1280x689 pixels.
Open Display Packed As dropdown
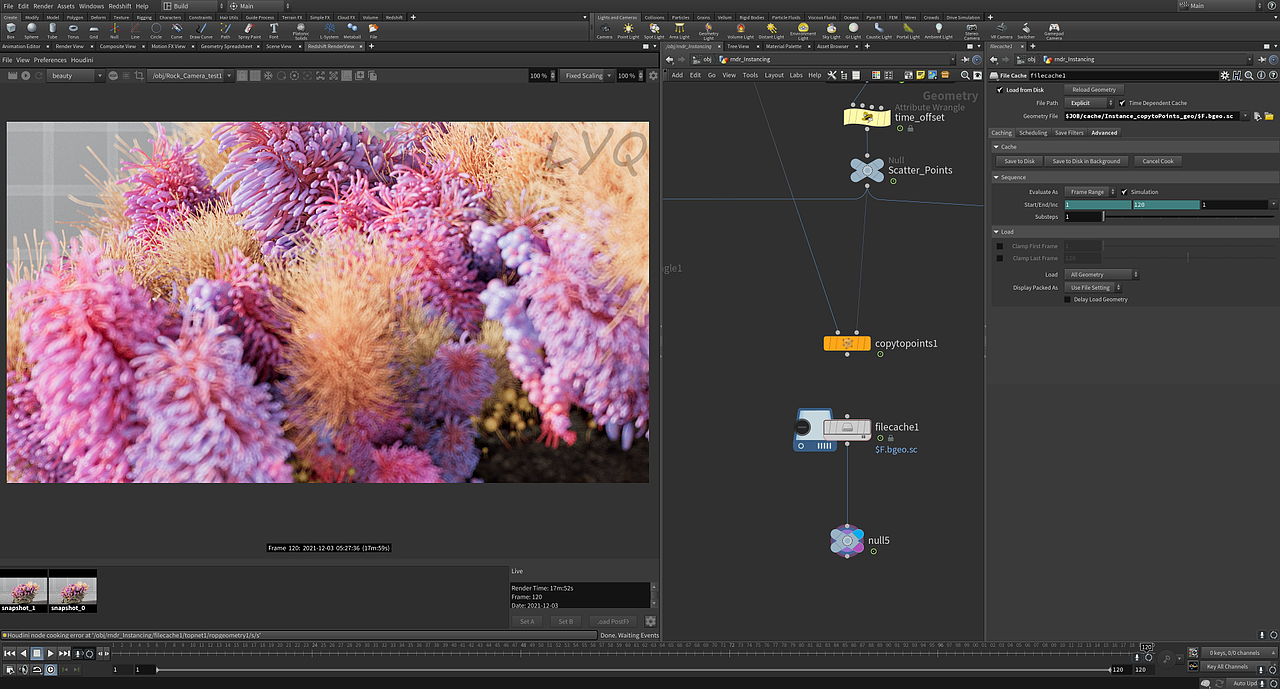pos(1091,287)
